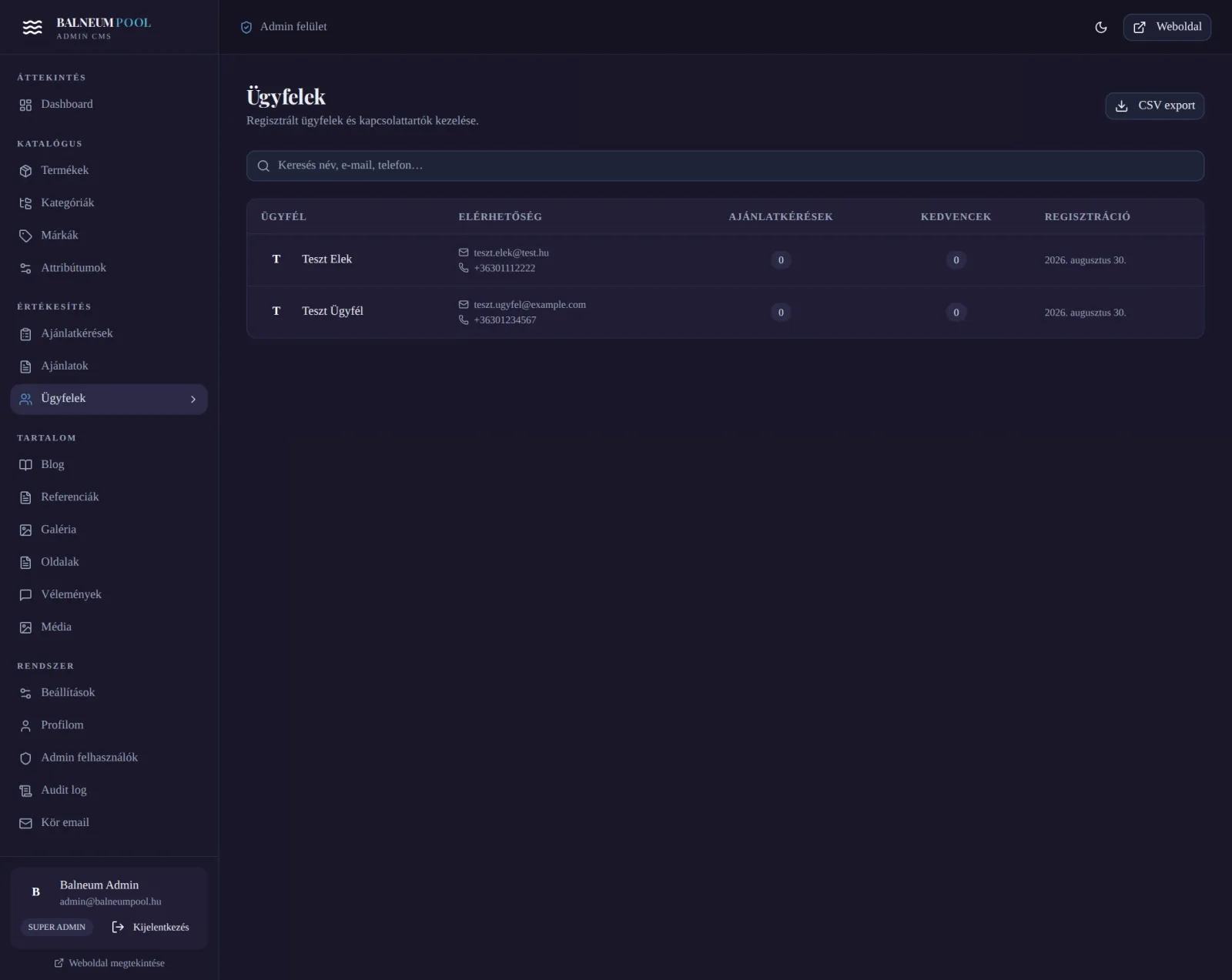Screen dimensions: 1232x980
Task: Toggle dark mode moon icon
Action: click(x=1101, y=27)
